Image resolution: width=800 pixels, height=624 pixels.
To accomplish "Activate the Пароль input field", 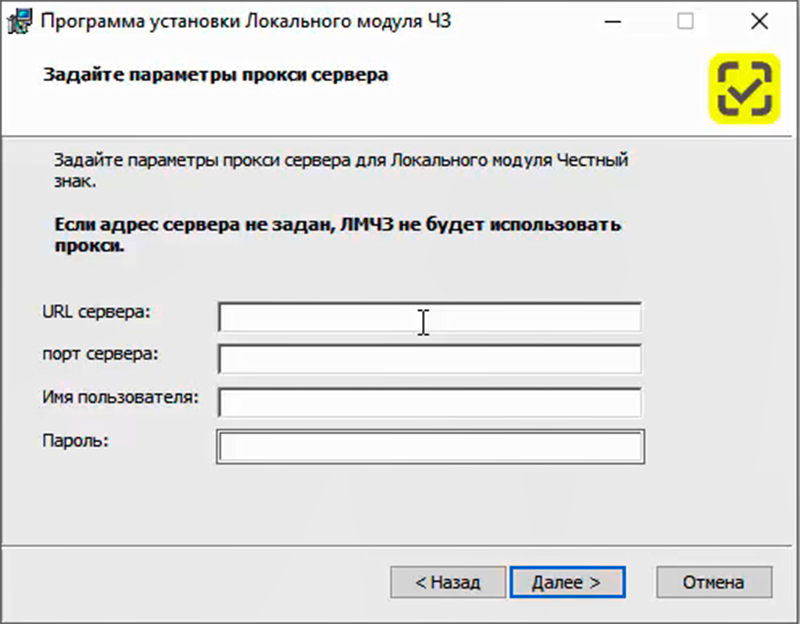I will 429,447.
